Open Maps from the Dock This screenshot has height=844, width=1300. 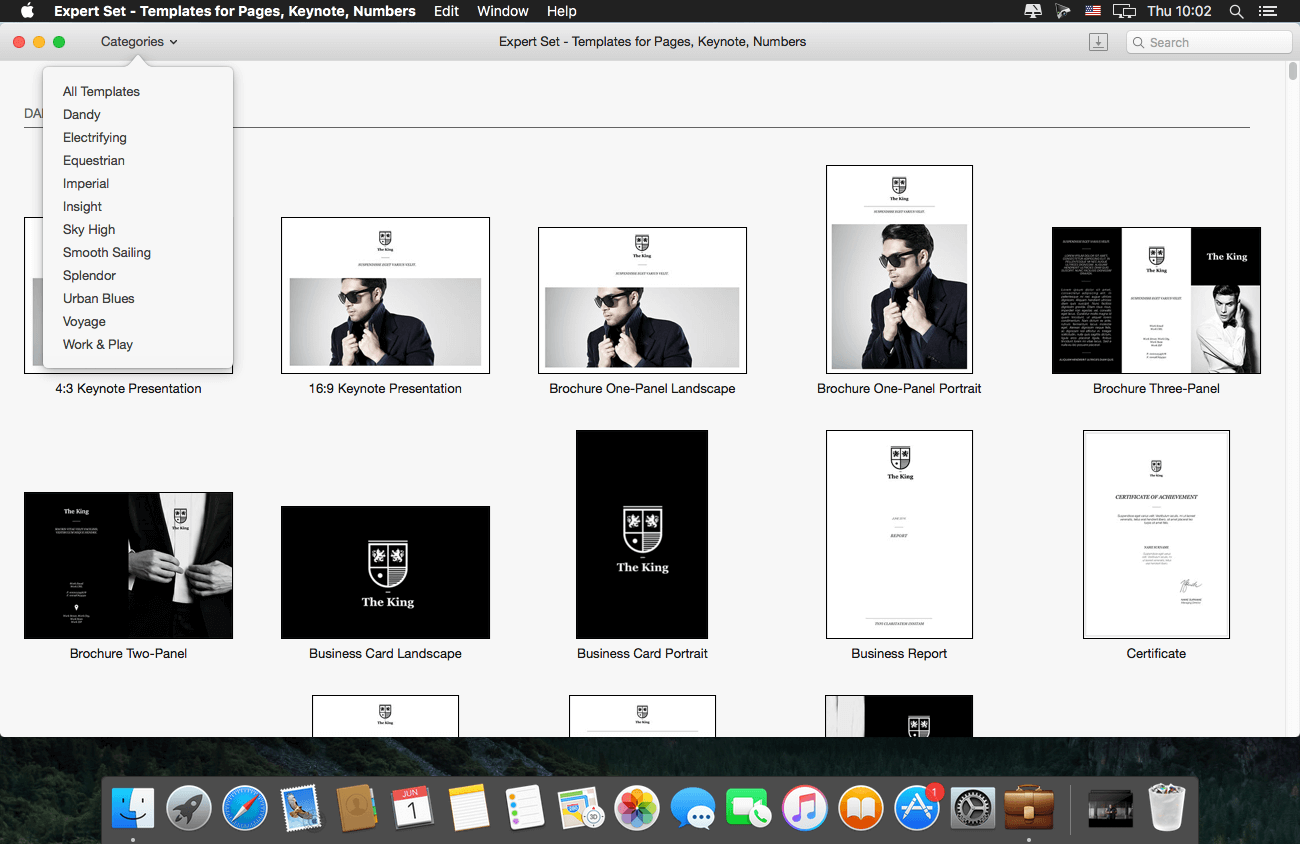pos(581,808)
